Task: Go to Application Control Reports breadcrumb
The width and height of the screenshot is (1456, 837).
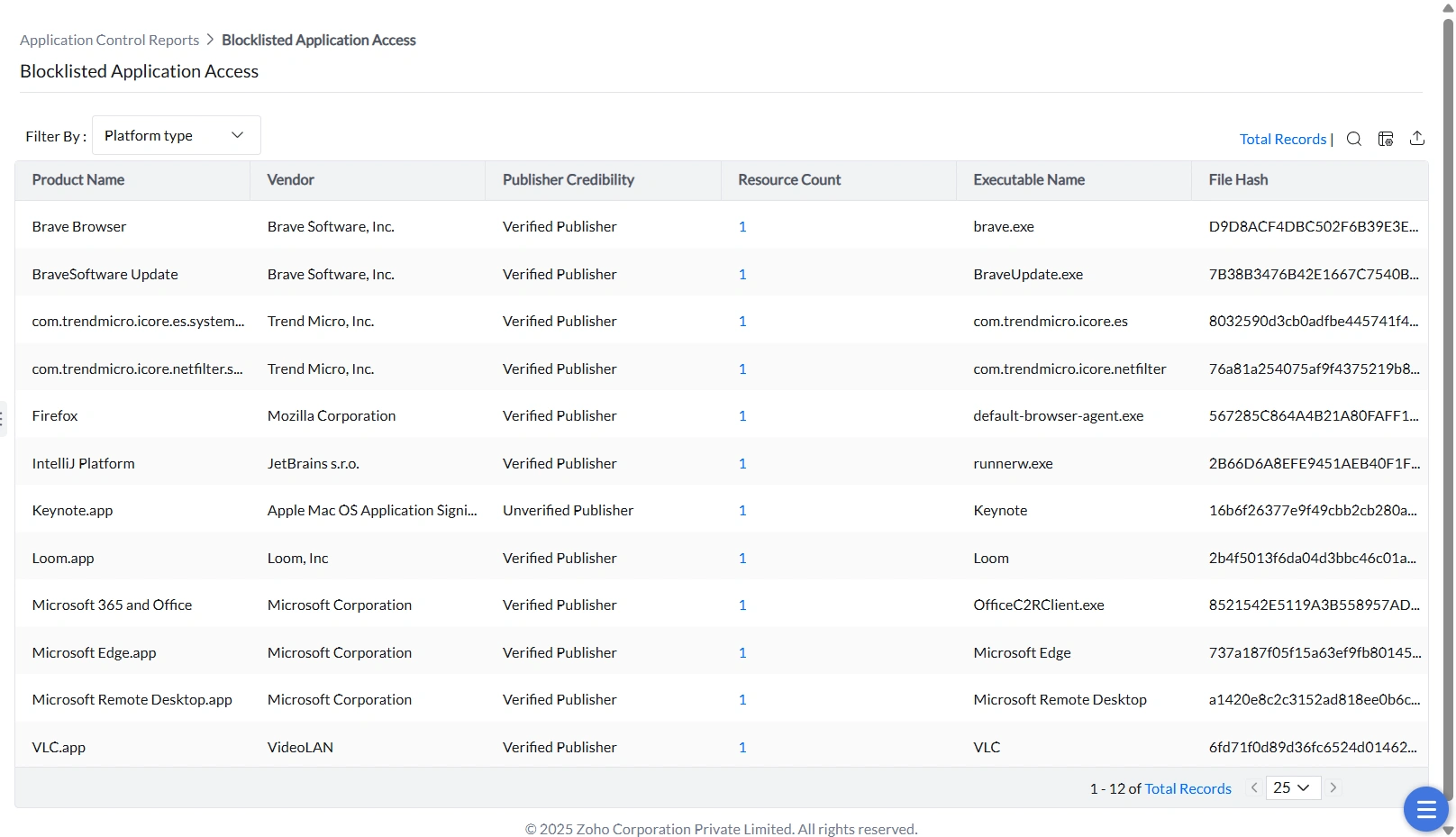Action: tap(109, 40)
